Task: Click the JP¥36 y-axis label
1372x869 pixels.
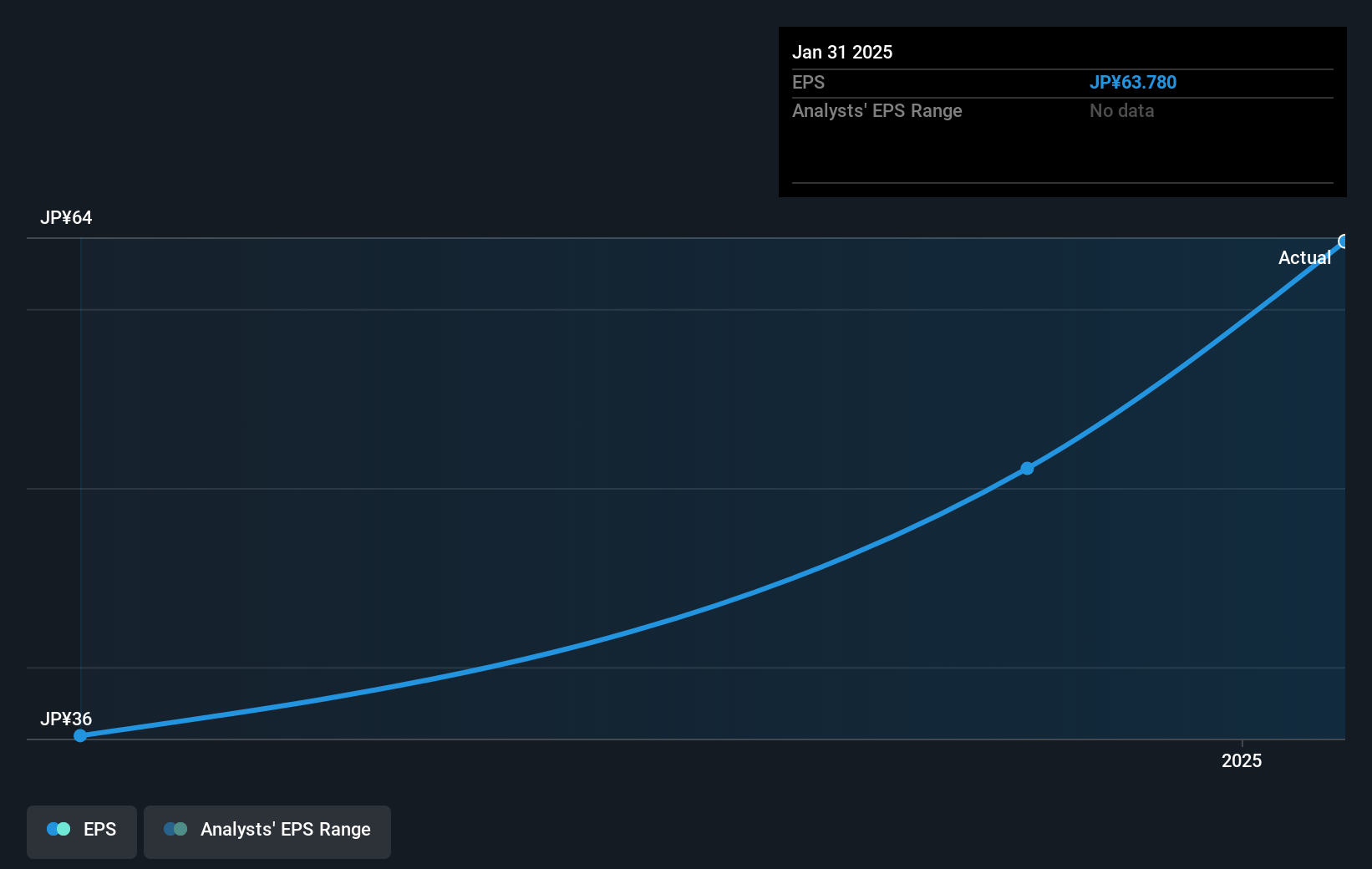Action: coord(66,719)
